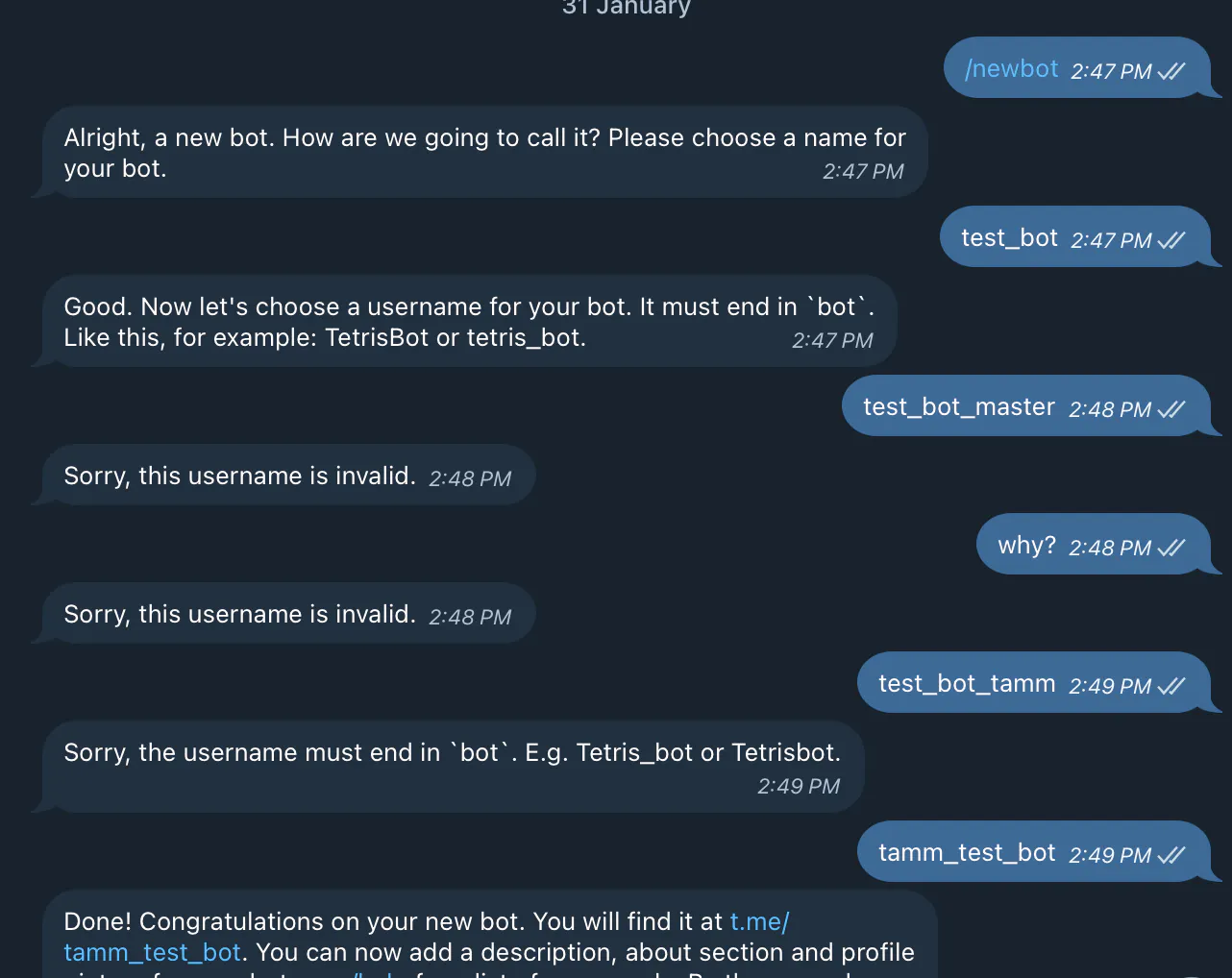The width and height of the screenshot is (1232, 978).
Task: Click the sent "test_bot_master" message text
Action: (x=958, y=407)
